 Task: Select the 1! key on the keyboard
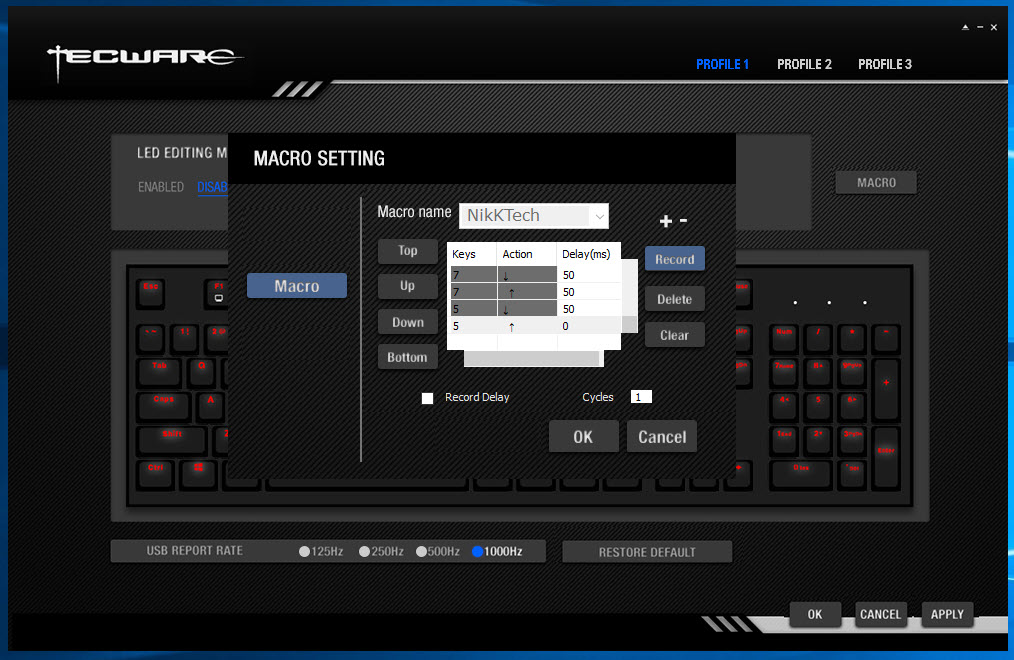(184, 339)
